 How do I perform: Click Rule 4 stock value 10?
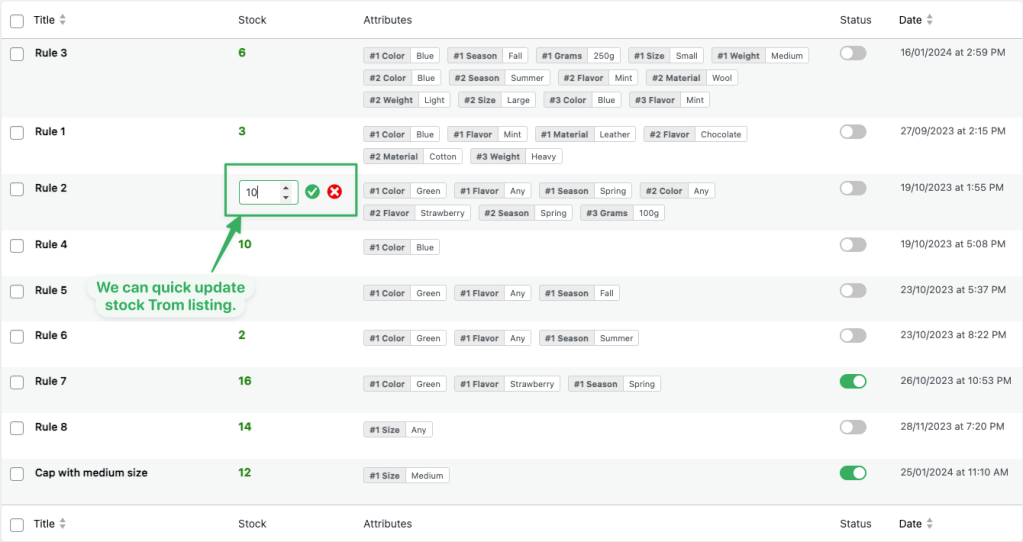coord(245,244)
